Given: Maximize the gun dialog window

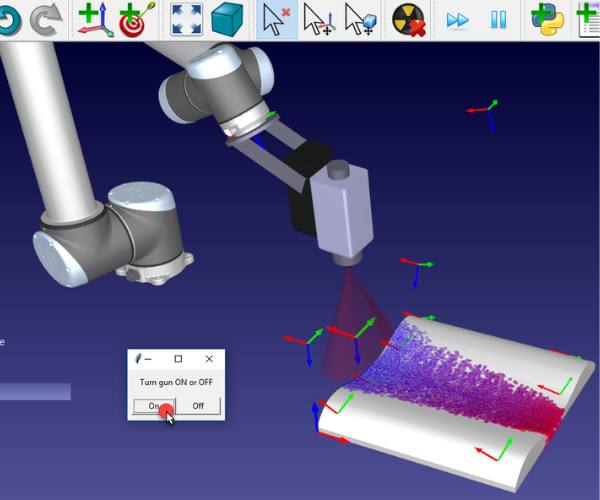Looking at the screenshot, I should [x=178, y=359].
